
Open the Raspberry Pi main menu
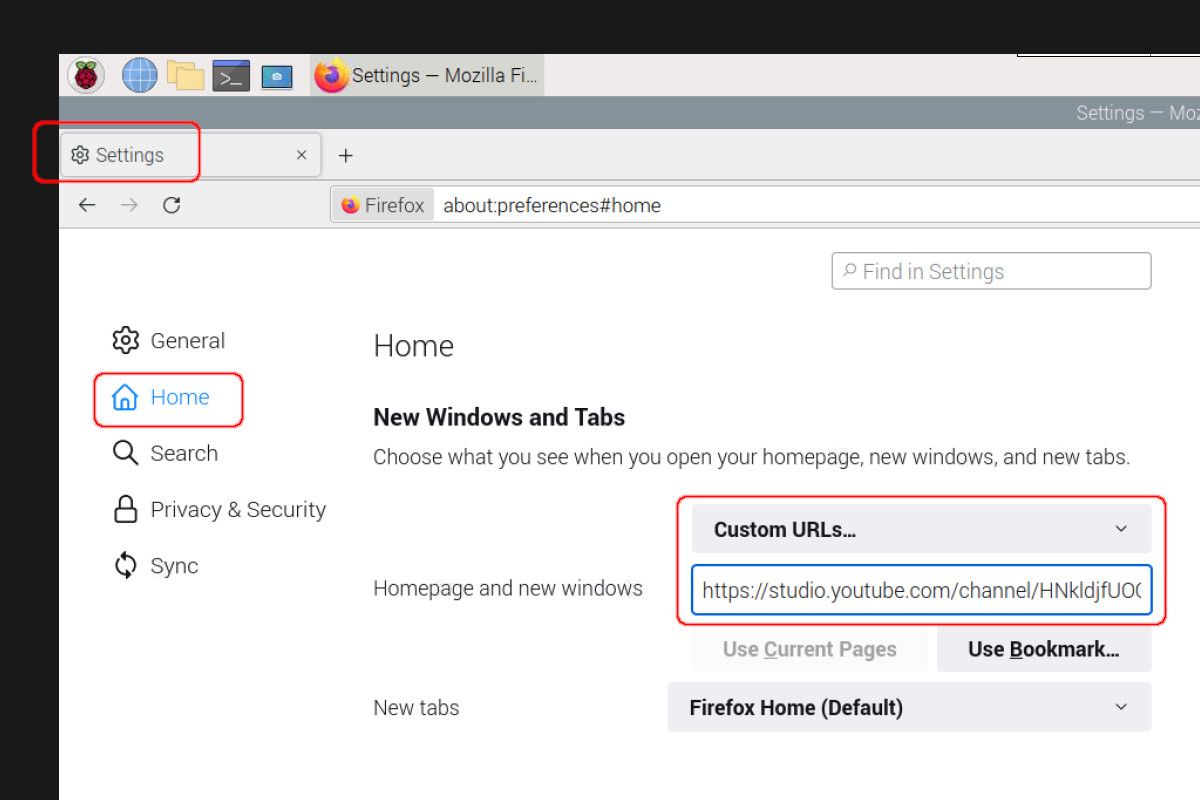click(x=86, y=76)
